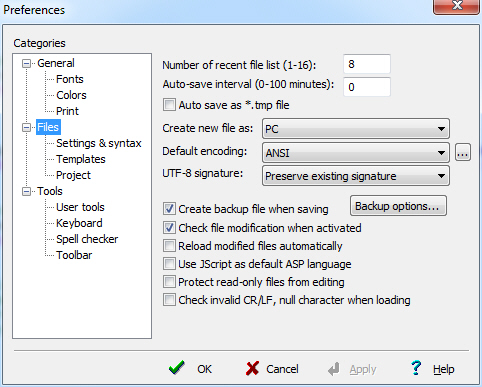Open the User tools category
The image size is (482, 387).
(x=80, y=207)
